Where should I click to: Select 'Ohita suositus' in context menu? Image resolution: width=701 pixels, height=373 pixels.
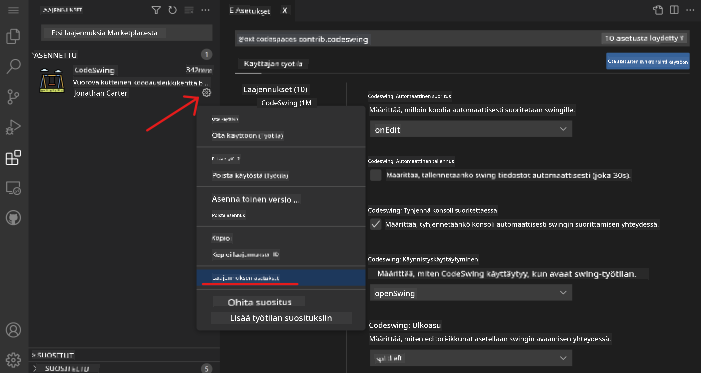click(x=259, y=302)
